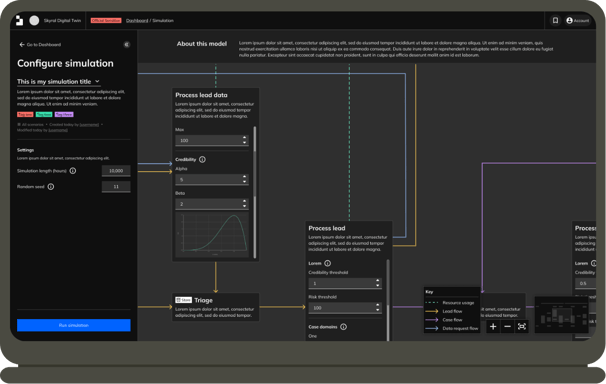Go back using Go to Dashboard
This screenshot has width=606, height=384.
[x=40, y=44]
